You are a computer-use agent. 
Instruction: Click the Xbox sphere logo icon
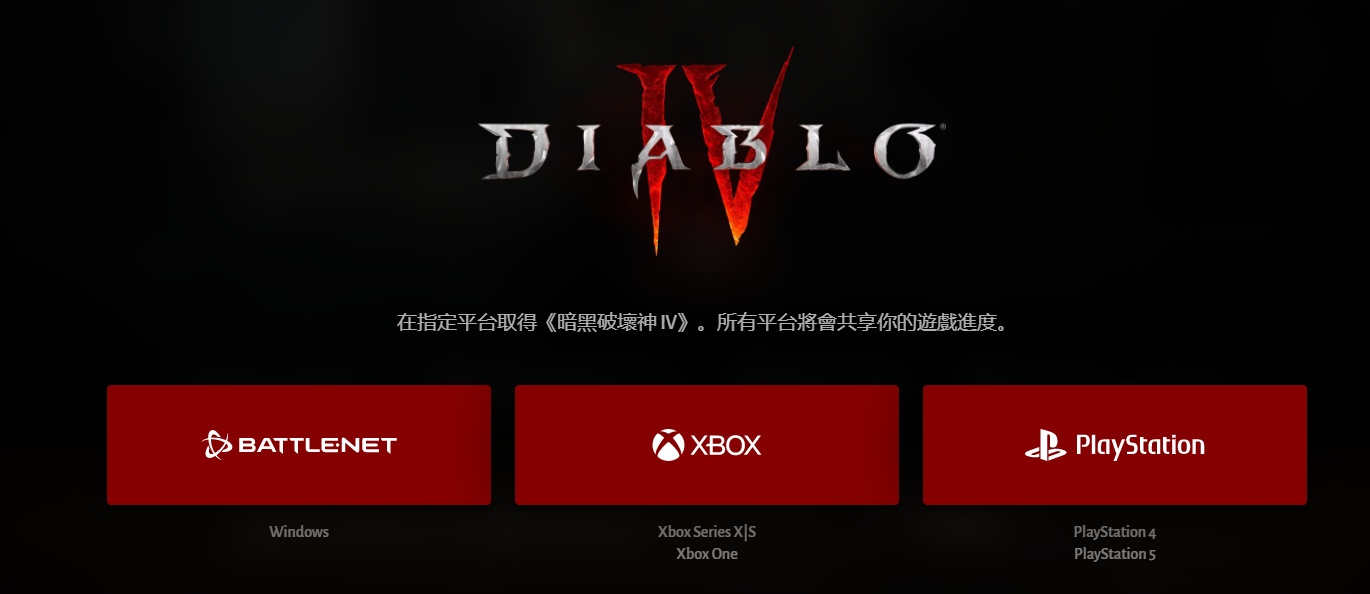pos(668,445)
